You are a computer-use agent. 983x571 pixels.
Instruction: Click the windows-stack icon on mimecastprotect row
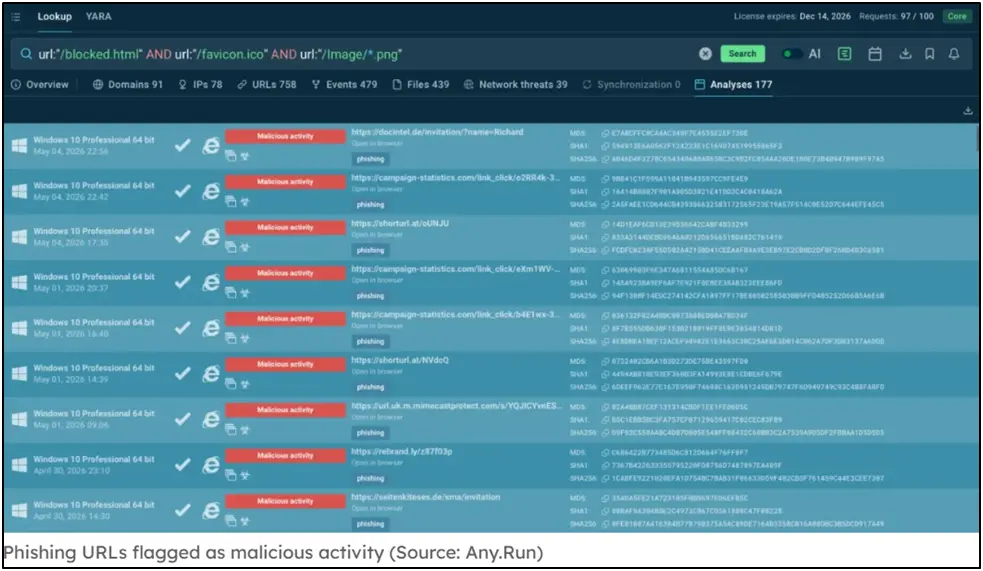(x=231, y=430)
